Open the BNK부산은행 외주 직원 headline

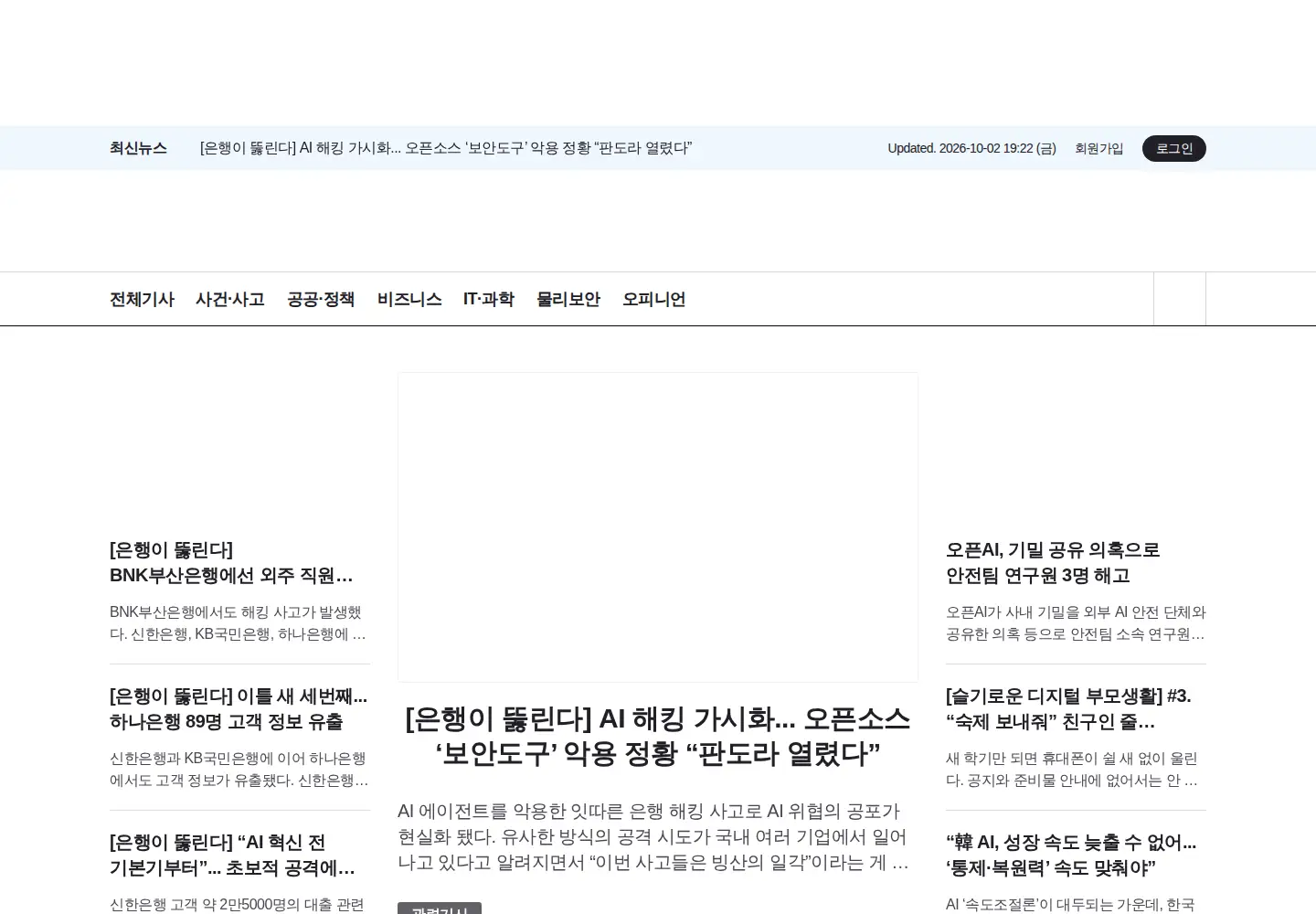coord(231,563)
